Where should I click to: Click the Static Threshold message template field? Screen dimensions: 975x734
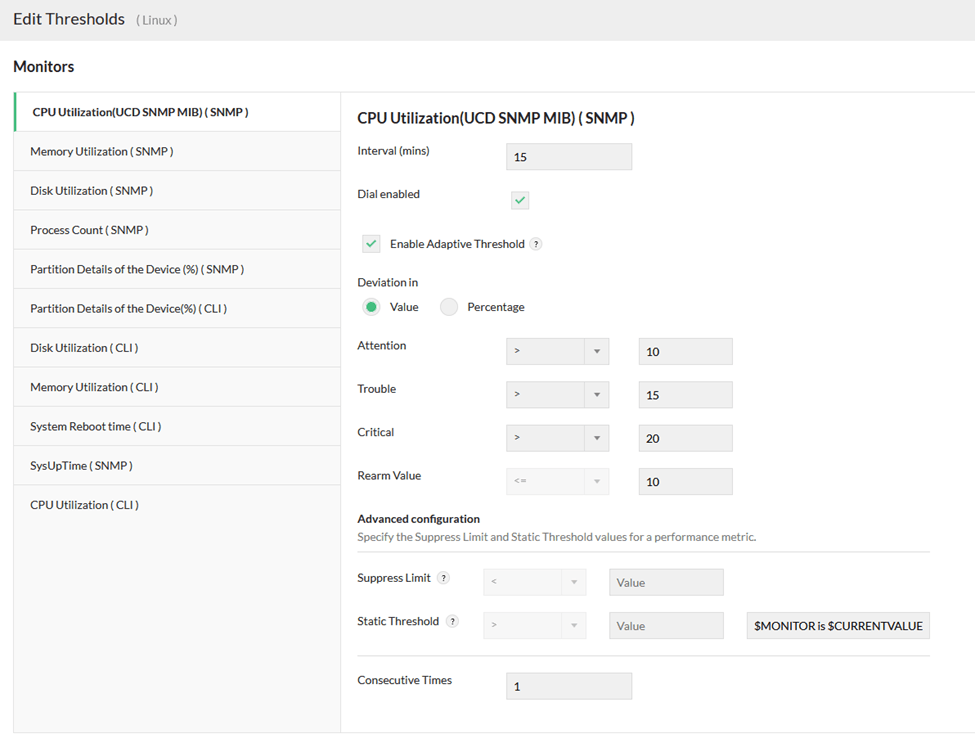click(838, 625)
